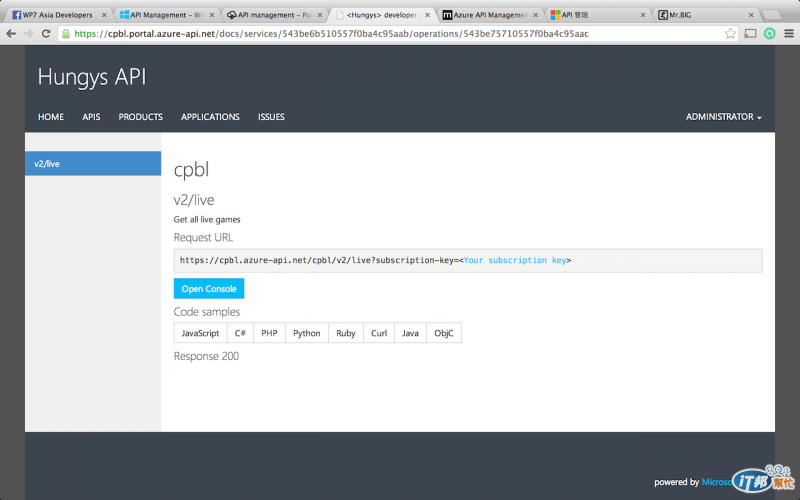
Task: Click the cpbl heading
Action: [191, 170]
